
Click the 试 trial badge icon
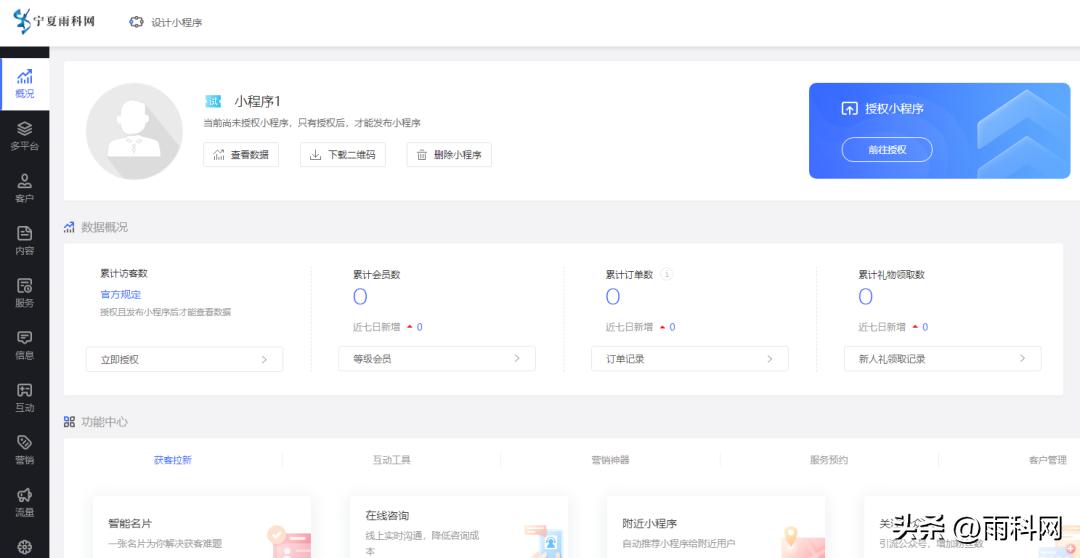pyautogui.click(x=214, y=101)
